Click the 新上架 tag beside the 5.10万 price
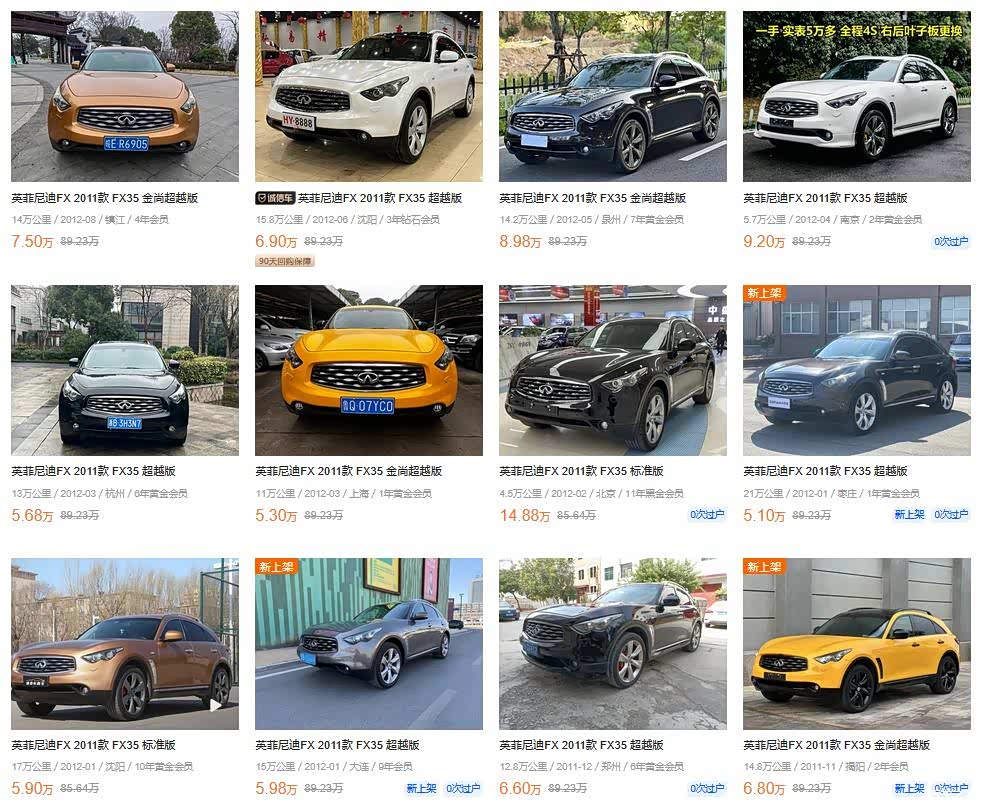Viewport: 982px width, 808px height. click(x=909, y=514)
